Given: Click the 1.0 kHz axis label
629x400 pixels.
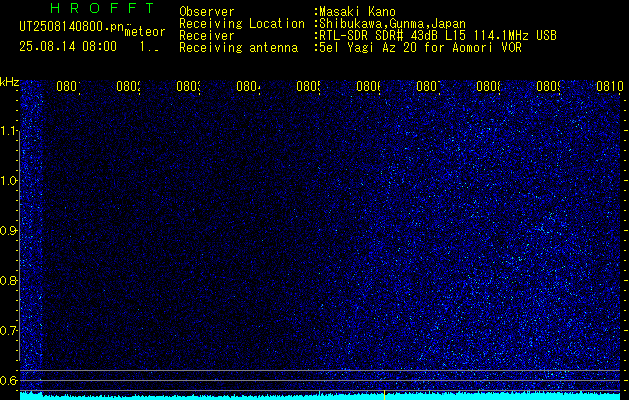Looking at the screenshot, I should point(10,181).
